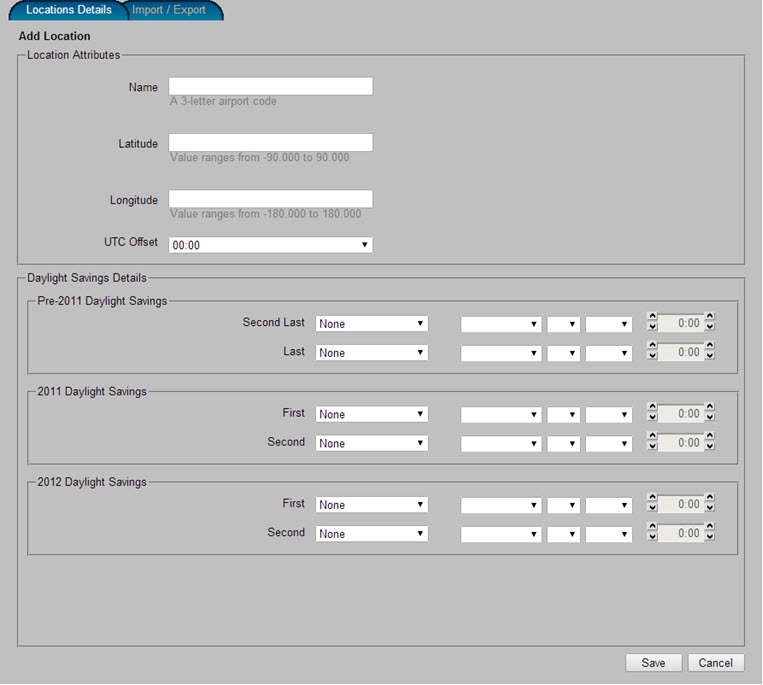Select the 0:00 time field in 2012 First row
The height and width of the screenshot is (685, 763).
click(x=681, y=504)
